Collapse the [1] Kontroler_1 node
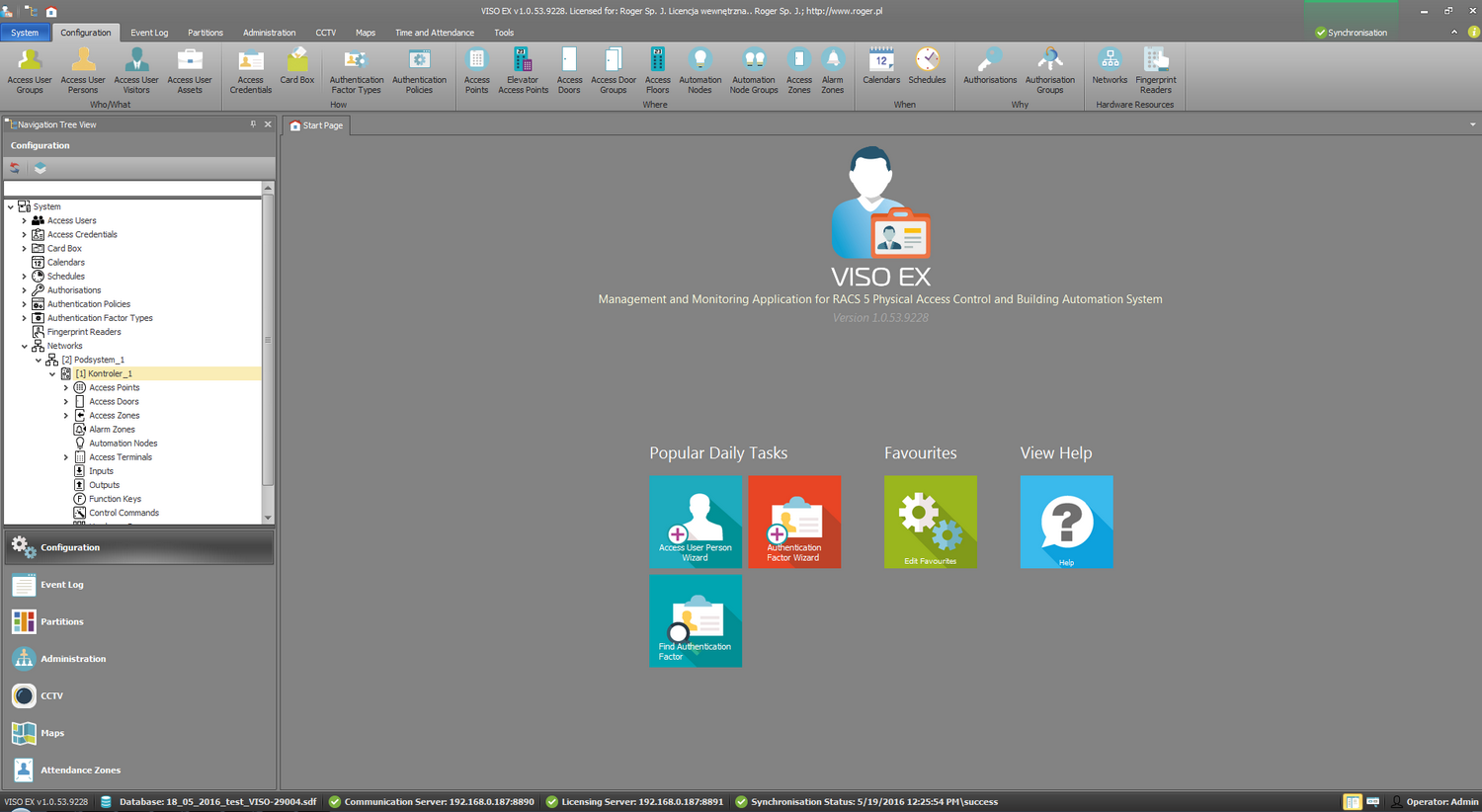Viewport: 1482px width, 812px height. [52, 373]
